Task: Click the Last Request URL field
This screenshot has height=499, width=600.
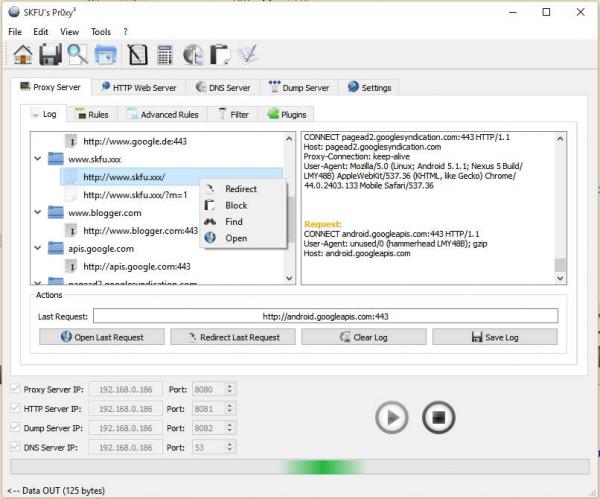Action: 326,317
